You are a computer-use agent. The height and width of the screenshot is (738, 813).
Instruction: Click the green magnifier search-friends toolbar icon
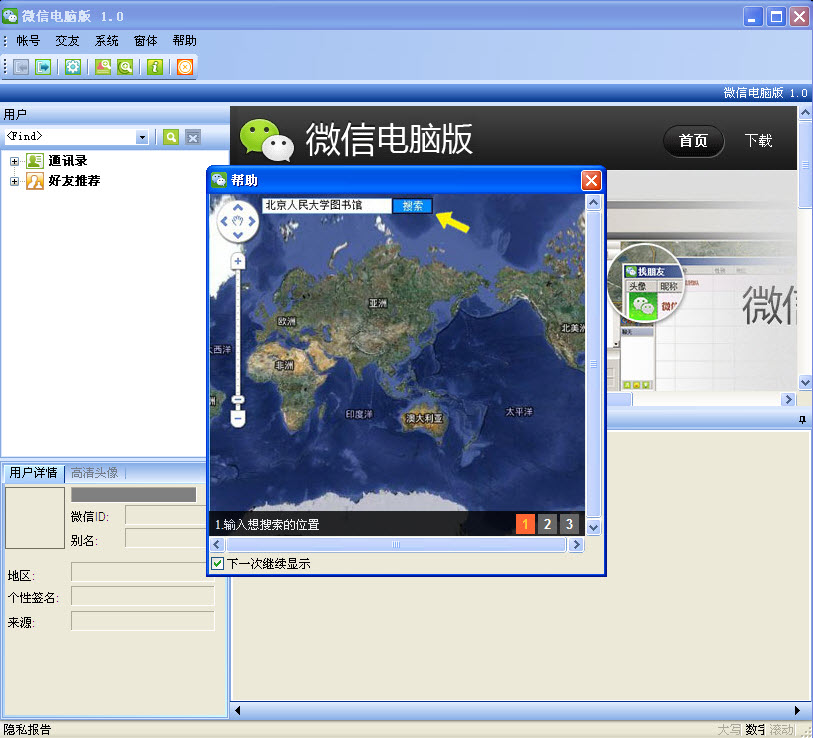(x=125, y=67)
